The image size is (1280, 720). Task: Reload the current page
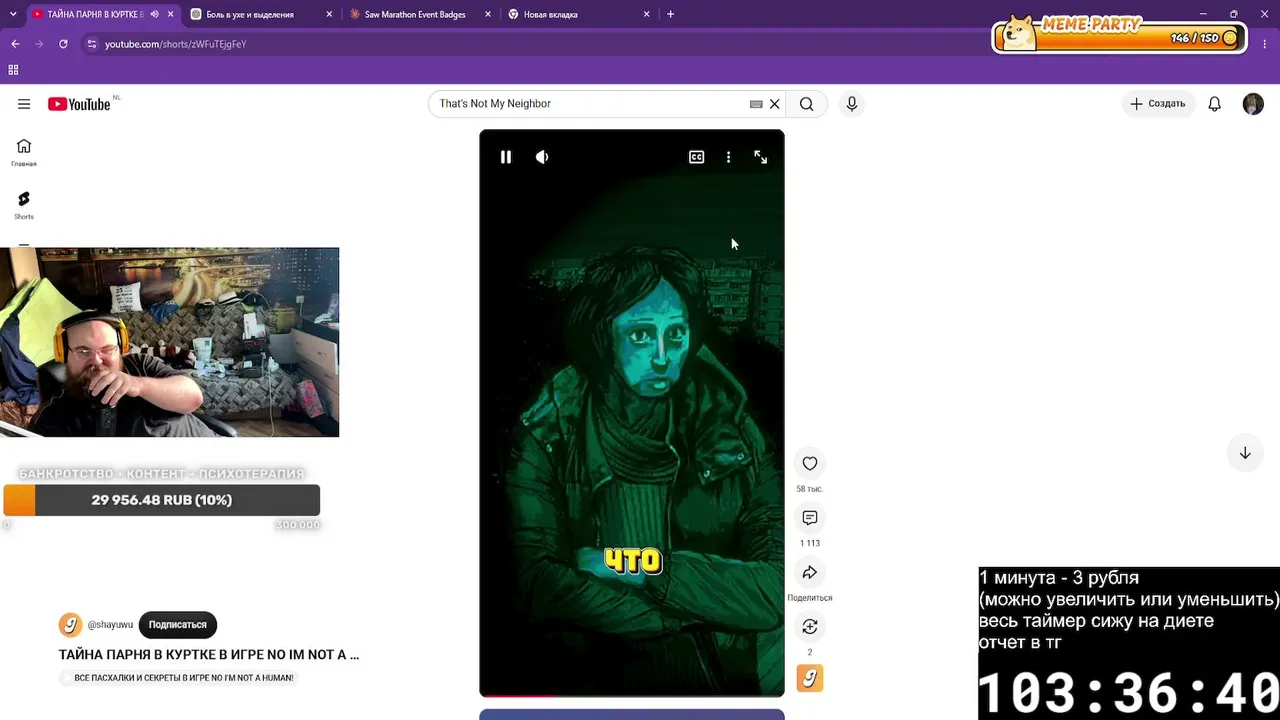(63, 44)
